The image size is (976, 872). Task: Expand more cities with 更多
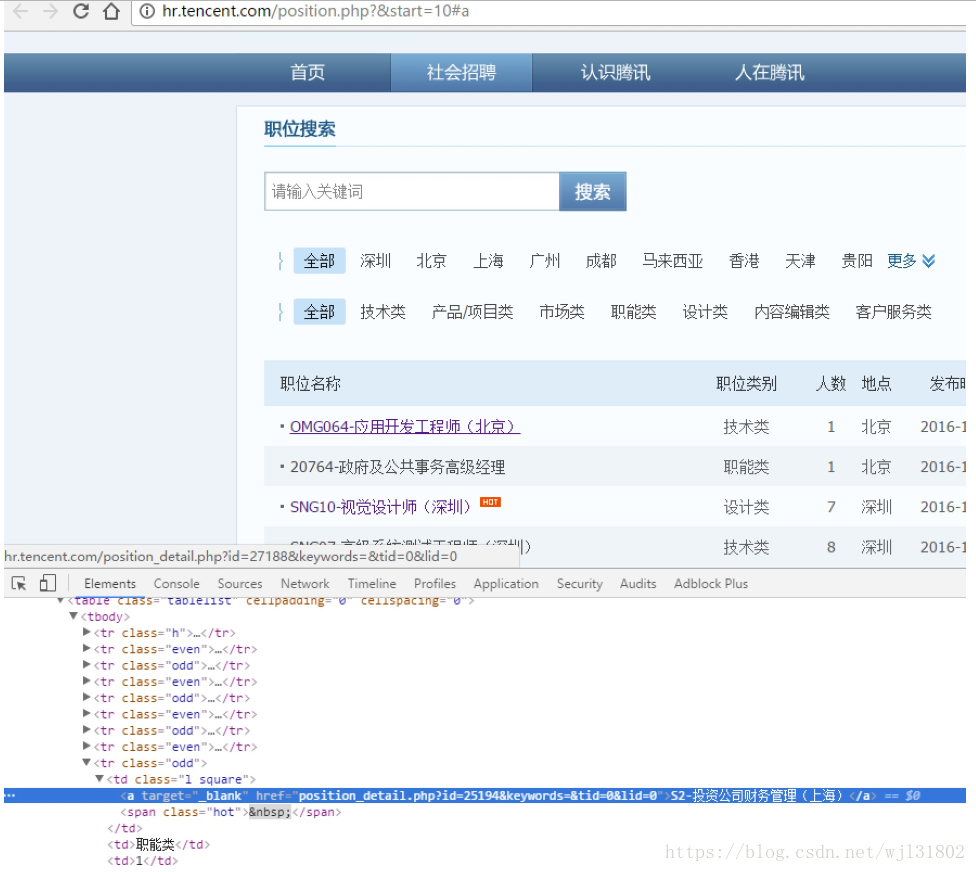tap(902, 261)
